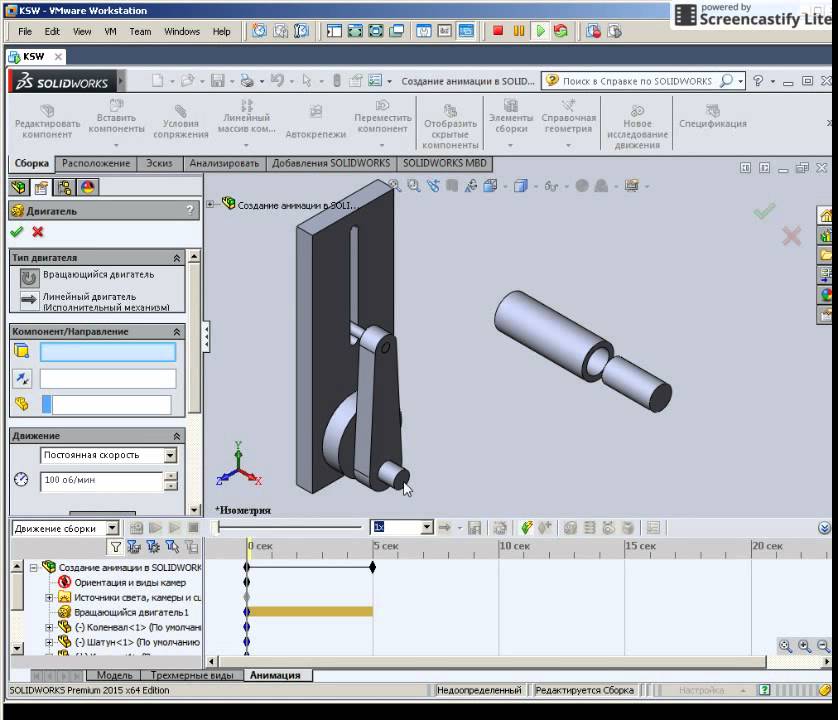Switch to the Трехмерные виды tab
The height and width of the screenshot is (720, 838).
pos(192,676)
